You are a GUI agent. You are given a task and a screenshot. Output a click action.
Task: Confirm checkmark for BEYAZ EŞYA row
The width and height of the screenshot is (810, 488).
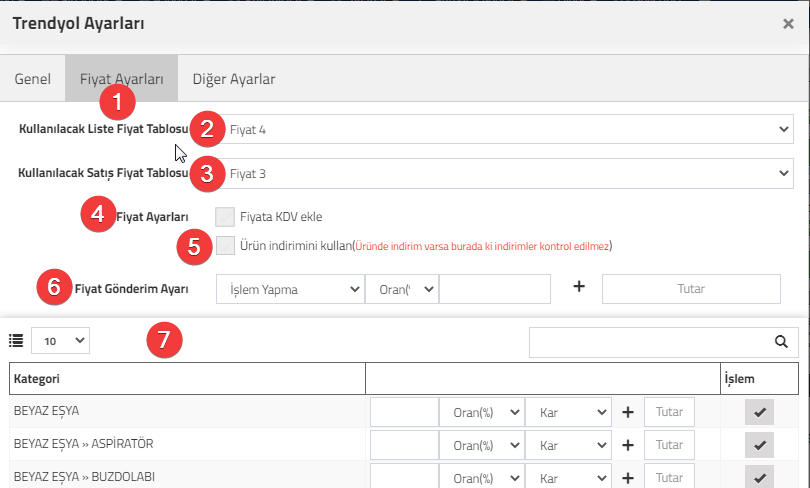(x=759, y=412)
